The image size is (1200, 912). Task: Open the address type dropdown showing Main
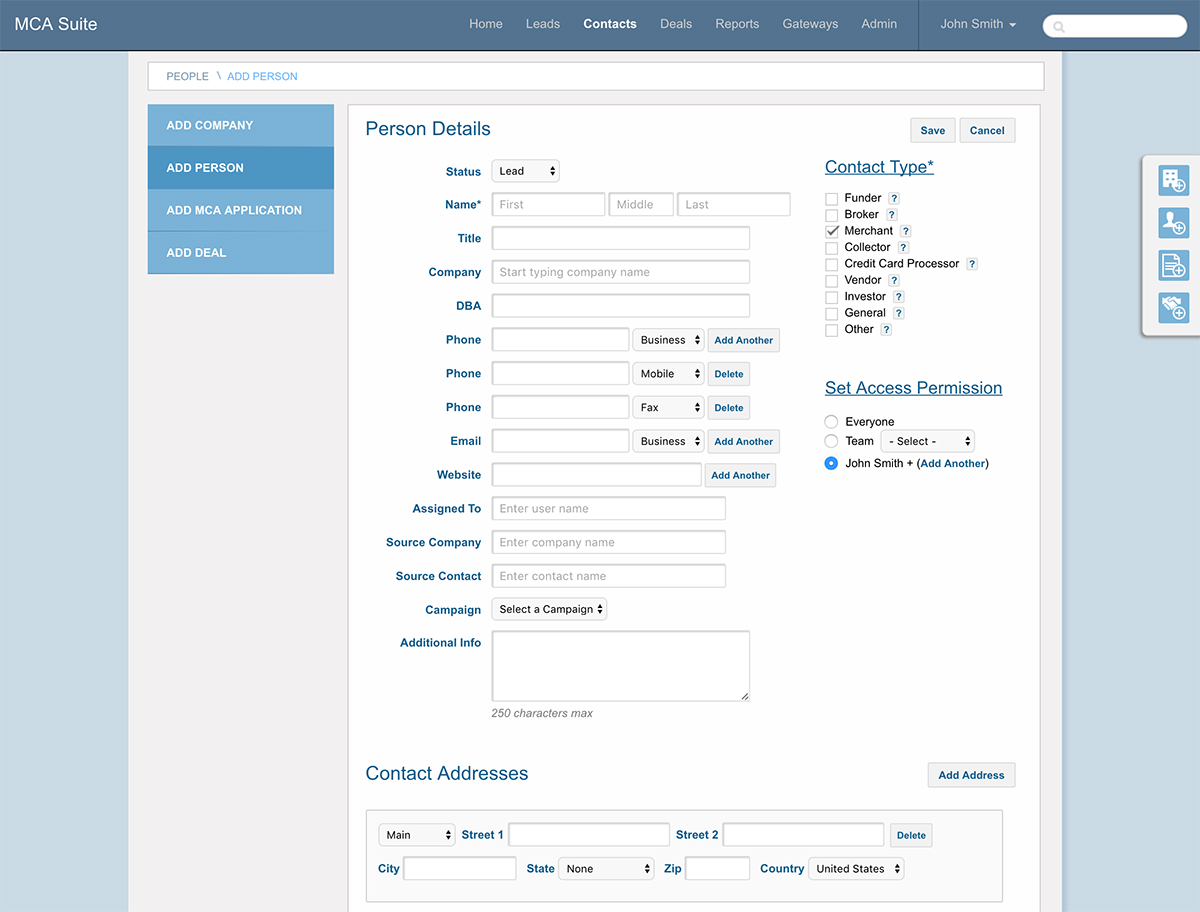[417, 835]
